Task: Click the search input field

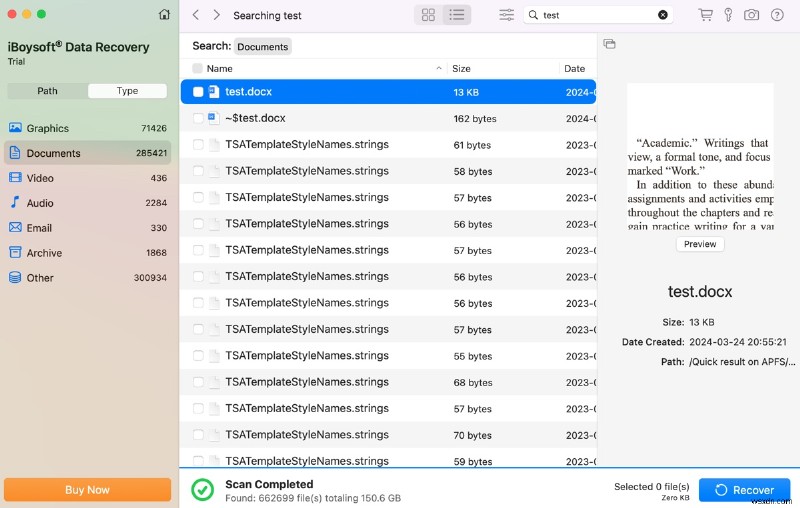Action: (598, 15)
